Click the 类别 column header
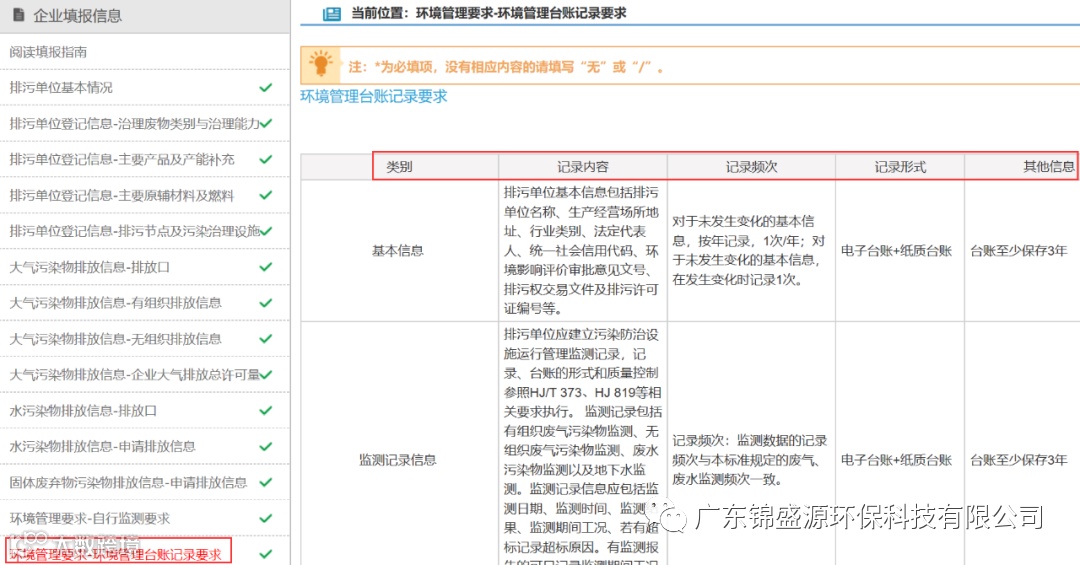The height and width of the screenshot is (565, 1080). coord(399,167)
